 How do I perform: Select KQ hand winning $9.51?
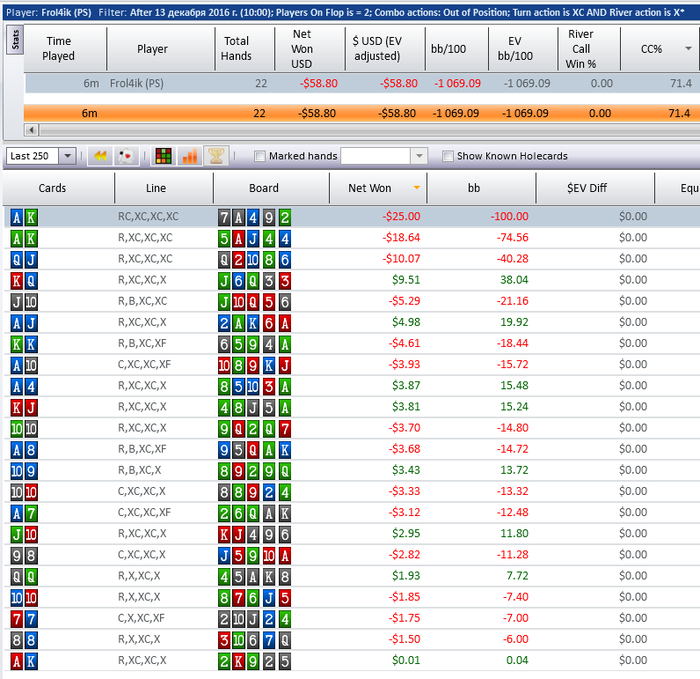coord(352,280)
